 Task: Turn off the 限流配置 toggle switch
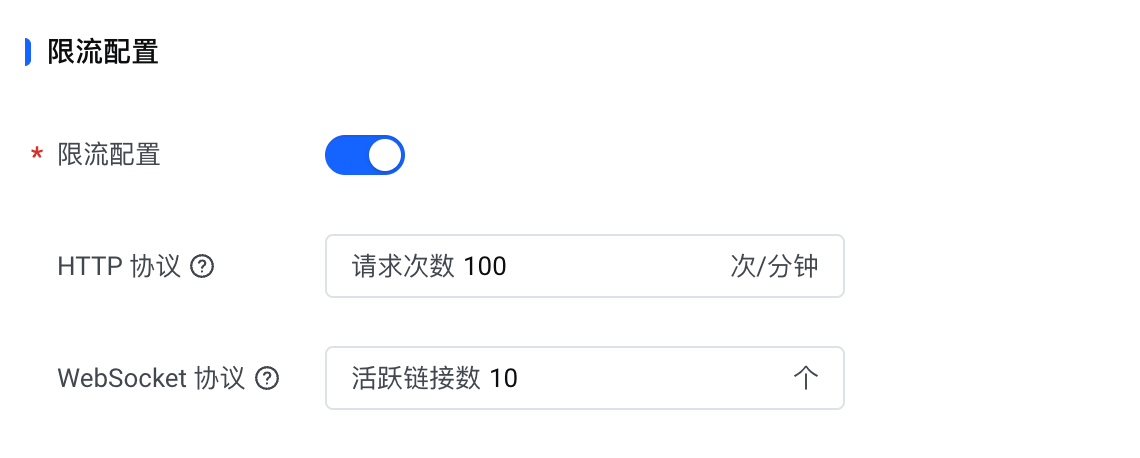click(364, 155)
